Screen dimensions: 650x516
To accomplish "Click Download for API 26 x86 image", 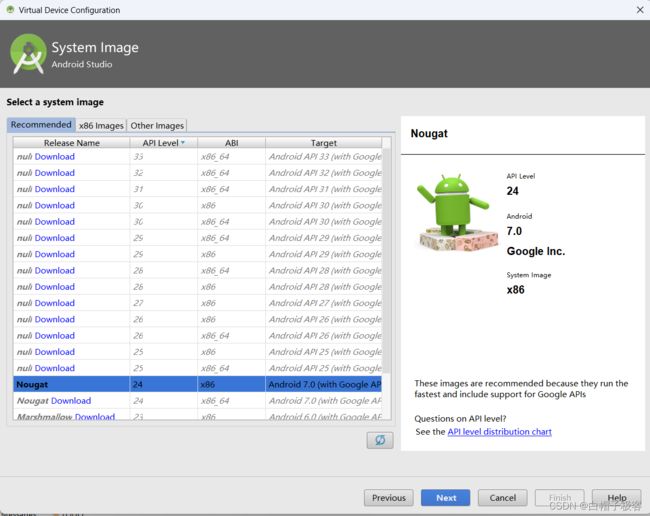I will coord(55,320).
